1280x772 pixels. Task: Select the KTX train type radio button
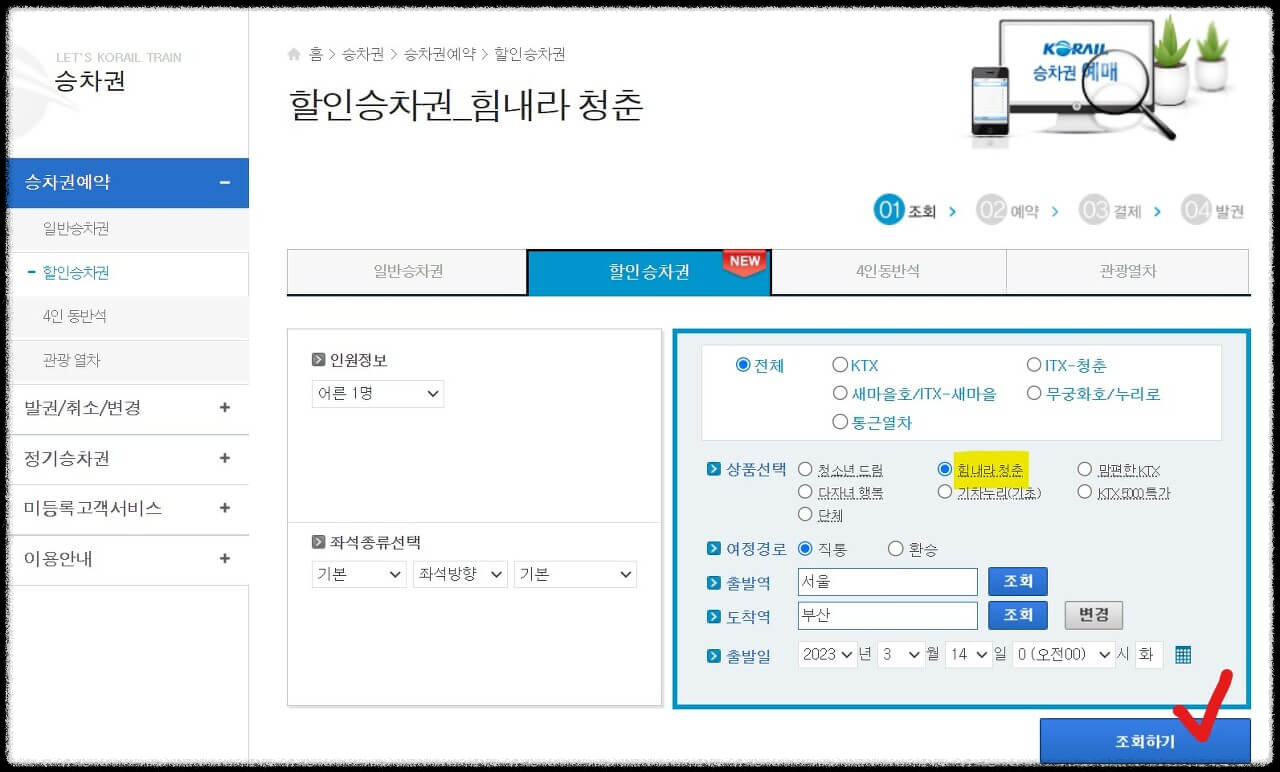point(840,365)
